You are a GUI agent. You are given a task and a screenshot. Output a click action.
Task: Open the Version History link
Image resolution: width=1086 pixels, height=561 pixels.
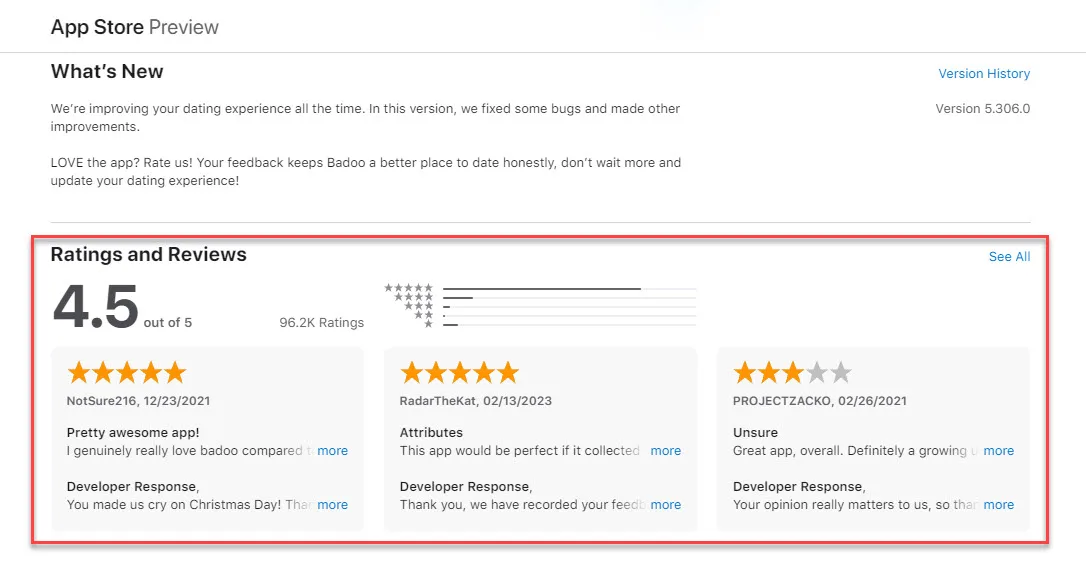click(983, 74)
